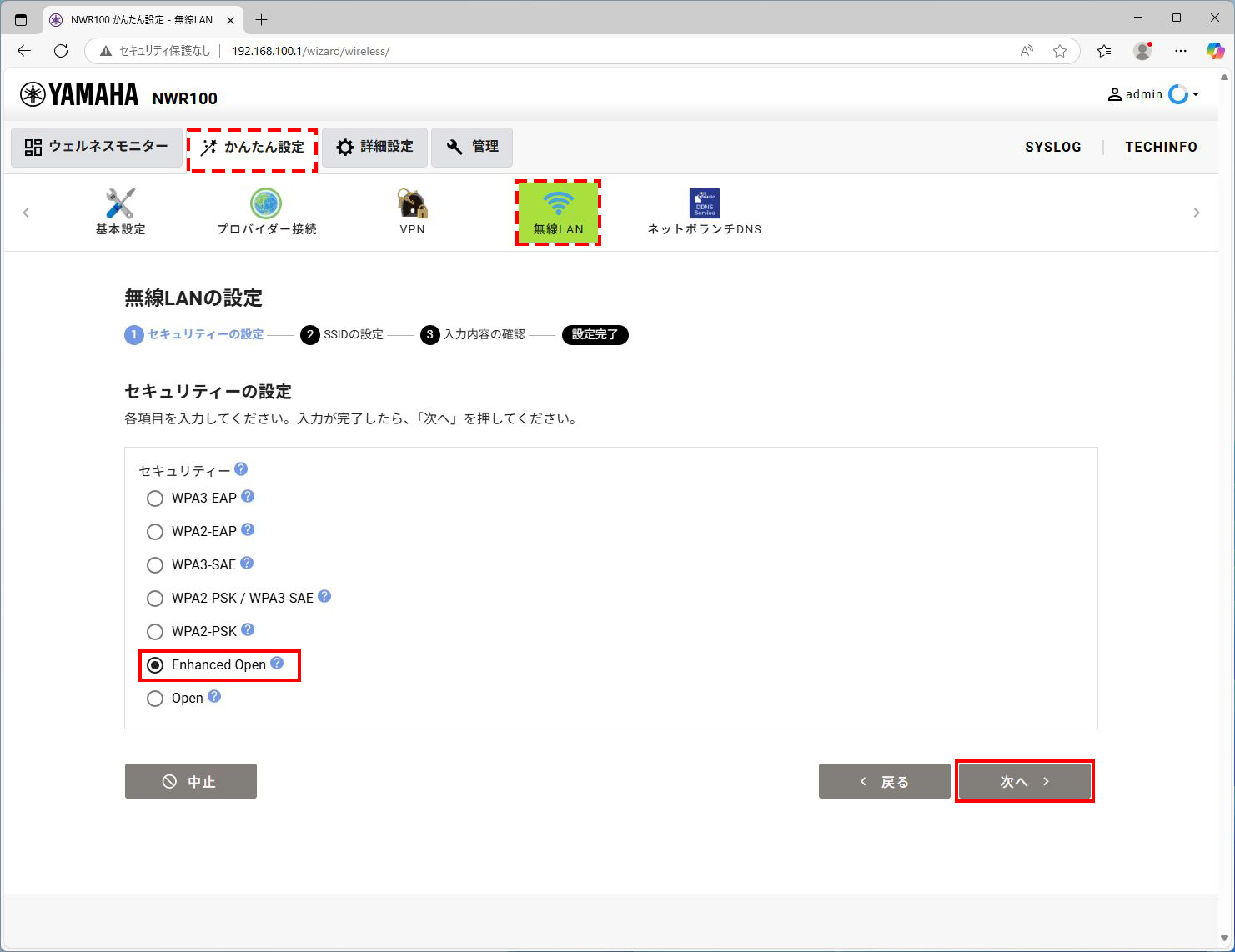Viewport: 1235px width, 952px height.
Task: Select the WPA3-SAE radio button
Action: pos(155,565)
